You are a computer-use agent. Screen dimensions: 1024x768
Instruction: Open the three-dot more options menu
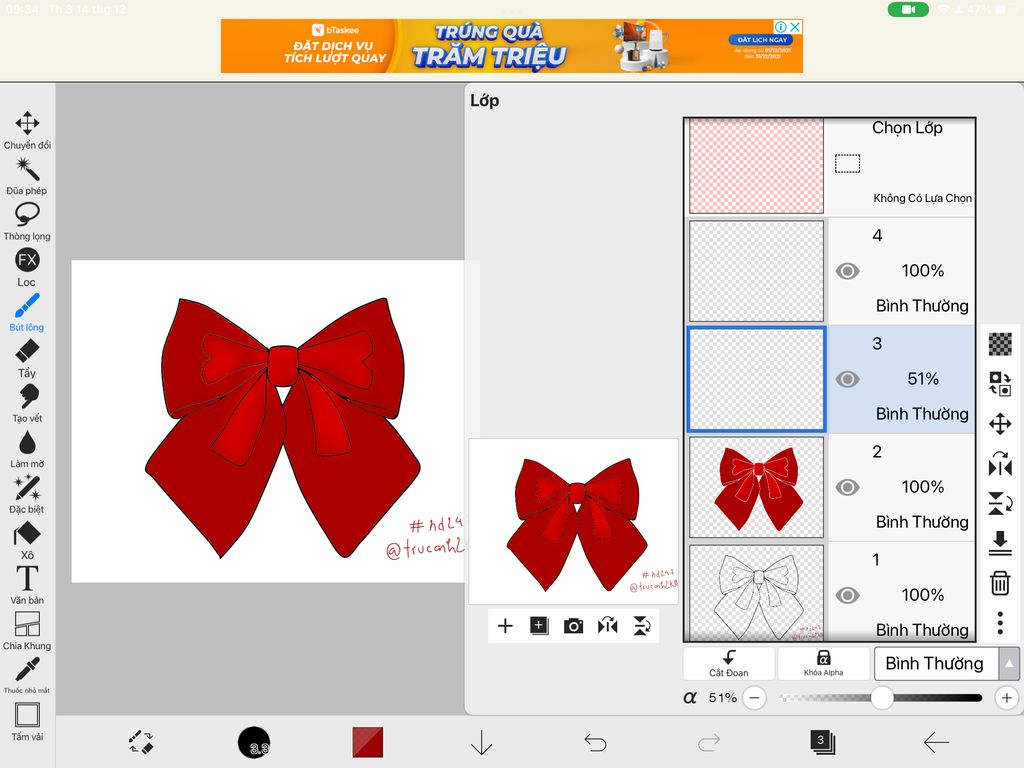[1000, 622]
